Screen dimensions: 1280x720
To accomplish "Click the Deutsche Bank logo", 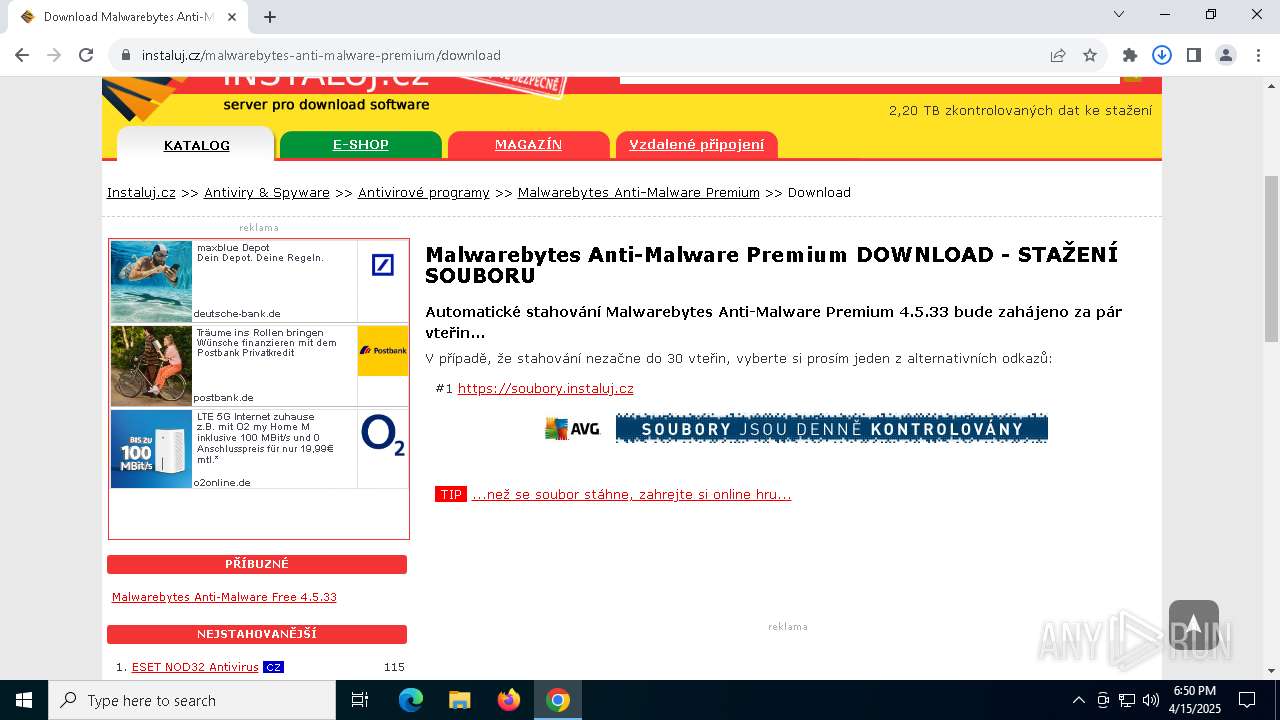I will (x=383, y=265).
